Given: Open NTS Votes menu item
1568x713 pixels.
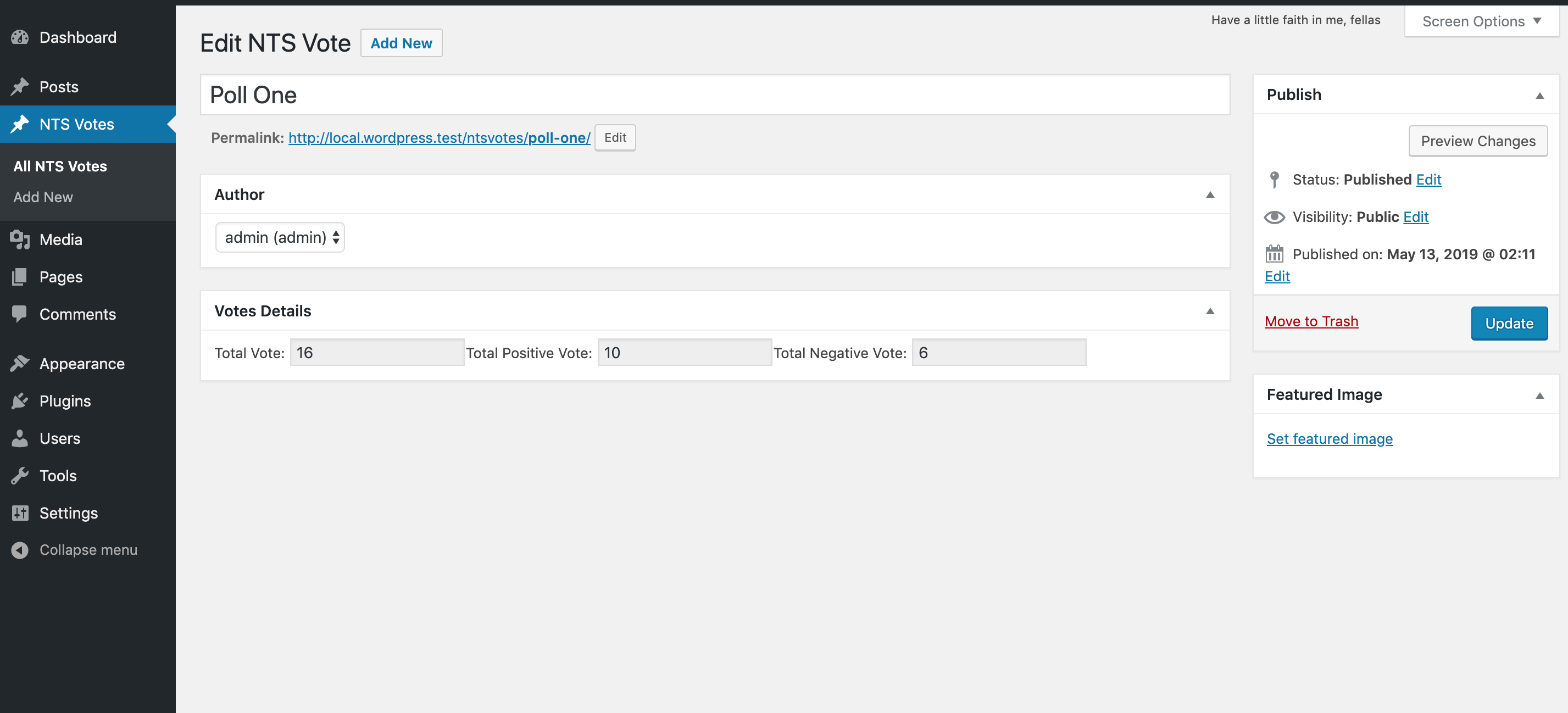Looking at the screenshot, I should pos(88,124).
